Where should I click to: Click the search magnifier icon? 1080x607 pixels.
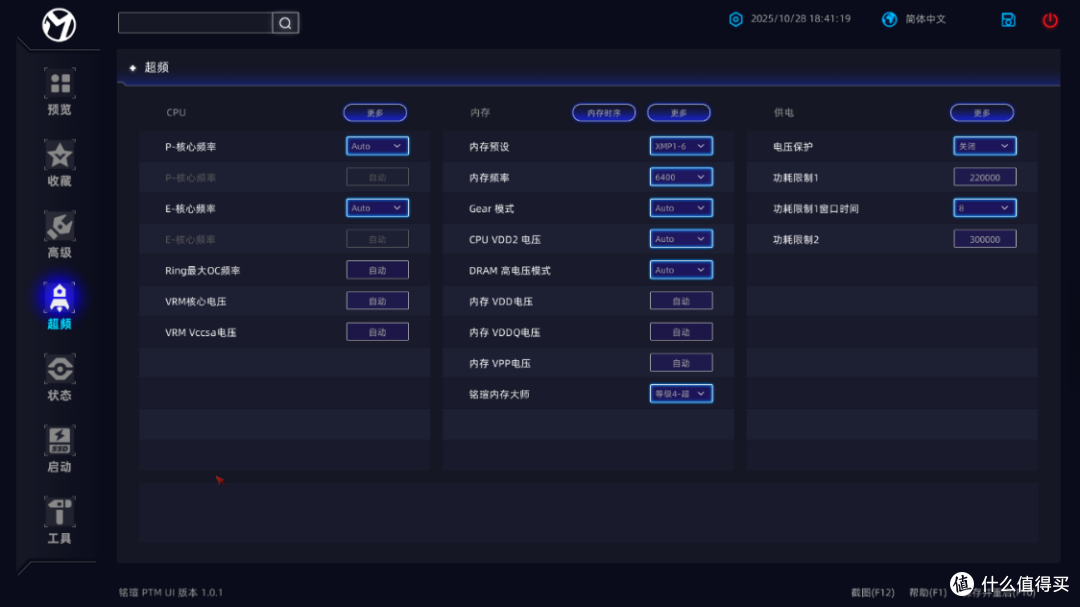click(x=285, y=23)
